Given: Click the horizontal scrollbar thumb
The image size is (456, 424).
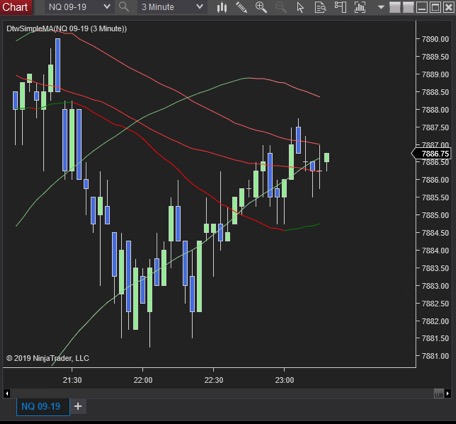Looking at the screenshot, I should (x=438, y=393).
